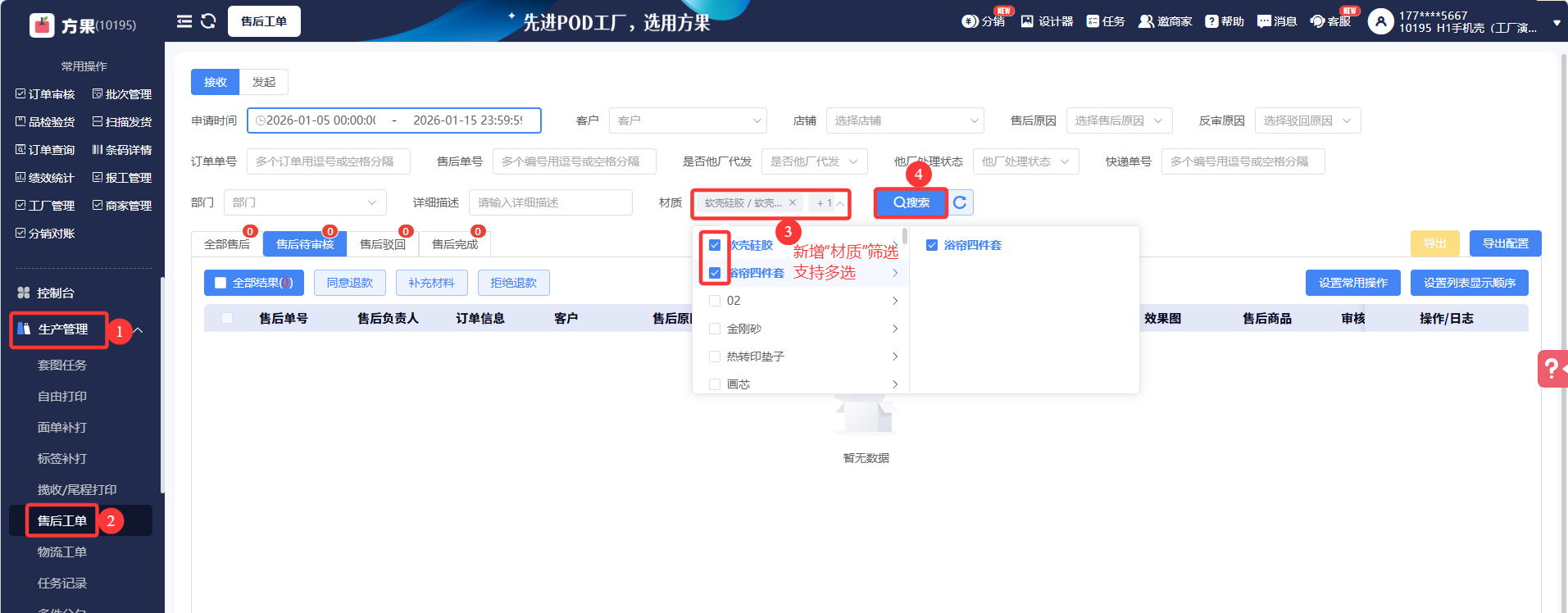Click the user avatar icon
The width and height of the screenshot is (1568, 613).
click(1381, 21)
